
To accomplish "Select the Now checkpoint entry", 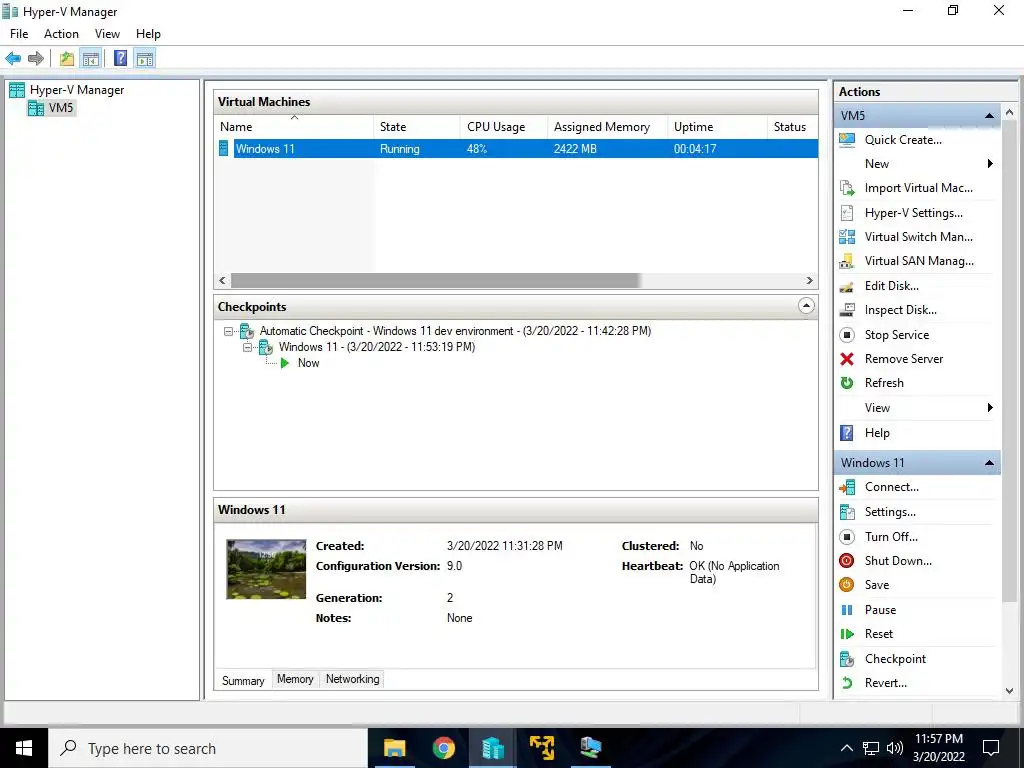I will click(308, 363).
